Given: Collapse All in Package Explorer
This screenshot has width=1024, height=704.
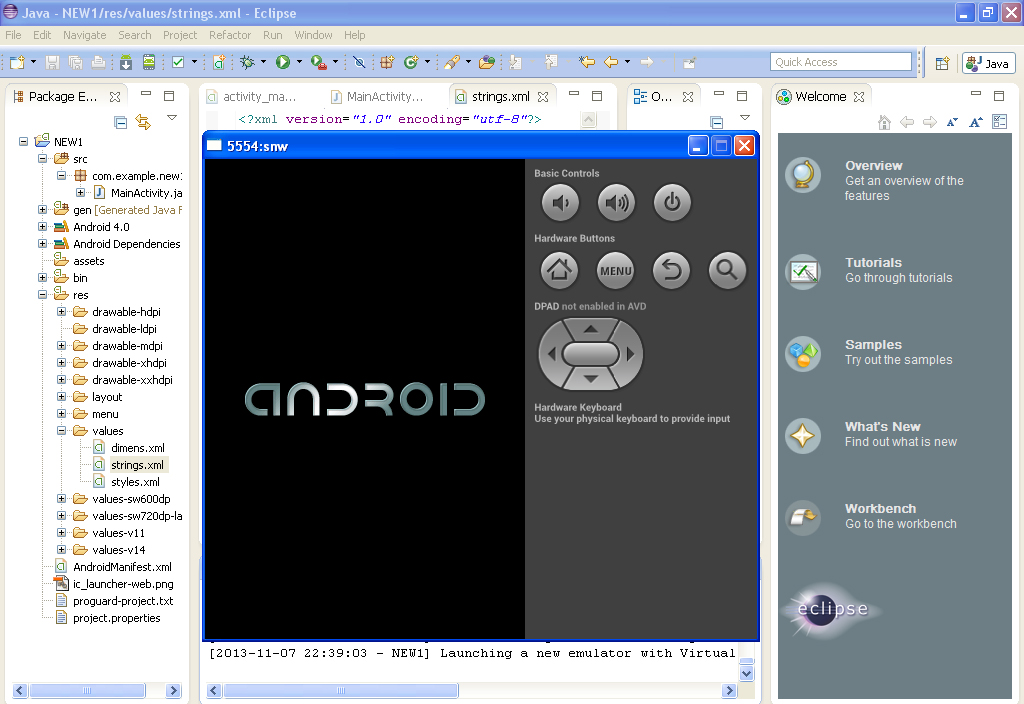Looking at the screenshot, I should click(121, 122).
